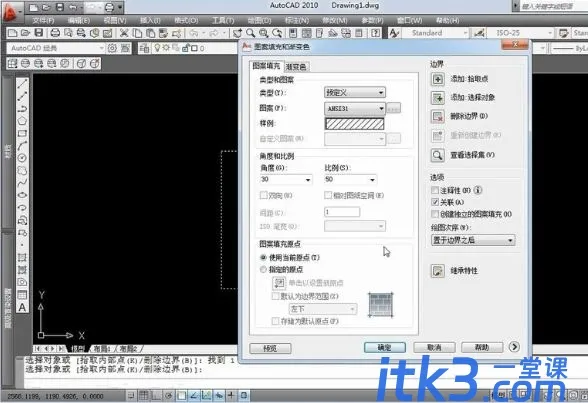The height and width of the screenshot is (403, 588).
Task: Click the 删除边界 (Remove boundaries) icon button
Action: pyautogui.click(x=438, y=117)
